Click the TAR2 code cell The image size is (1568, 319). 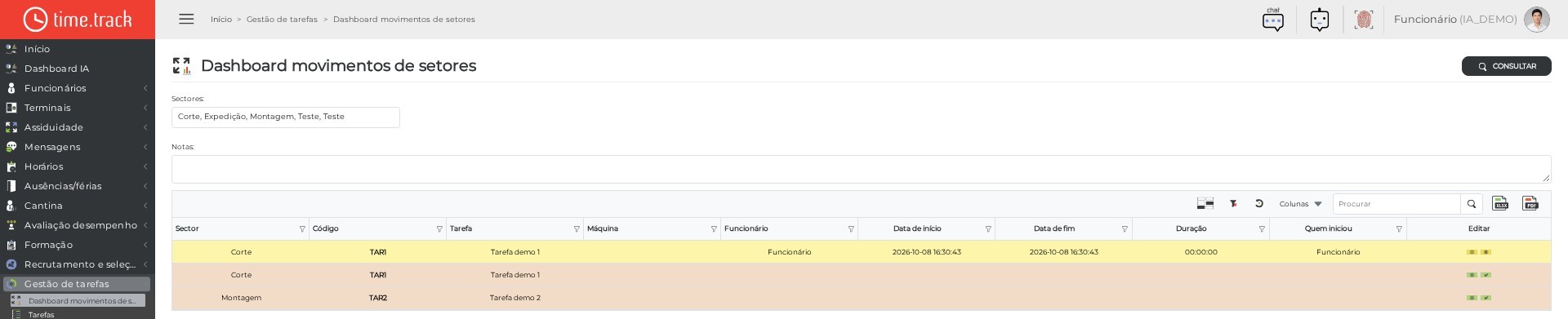coord(378,298)
